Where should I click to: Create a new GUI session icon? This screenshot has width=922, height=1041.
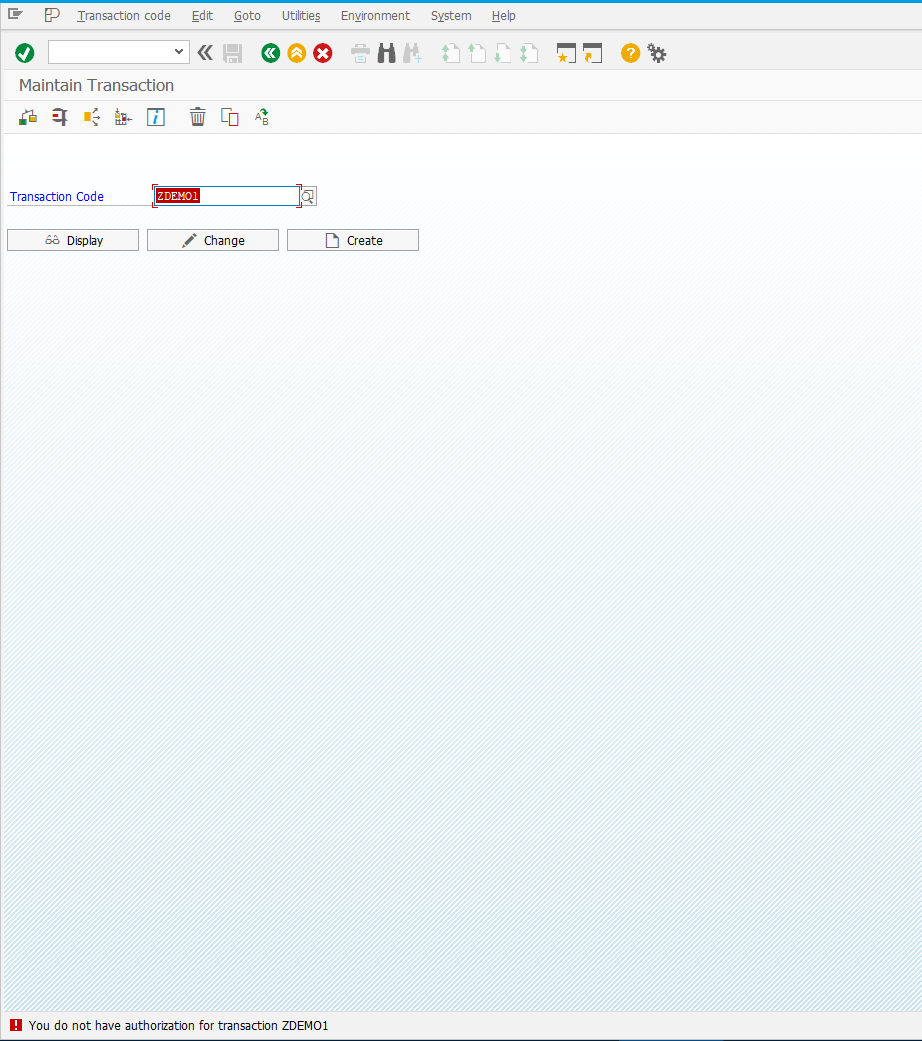point(566,53)
